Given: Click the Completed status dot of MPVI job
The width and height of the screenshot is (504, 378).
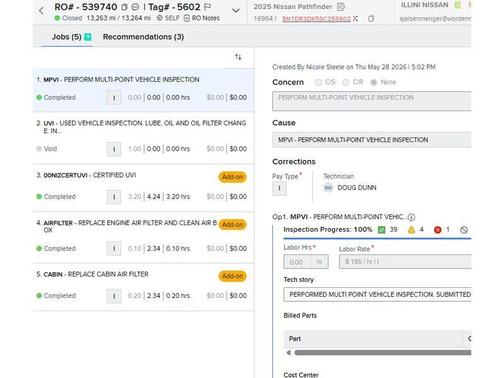Looking at the screenshot, I should point(39,97).
